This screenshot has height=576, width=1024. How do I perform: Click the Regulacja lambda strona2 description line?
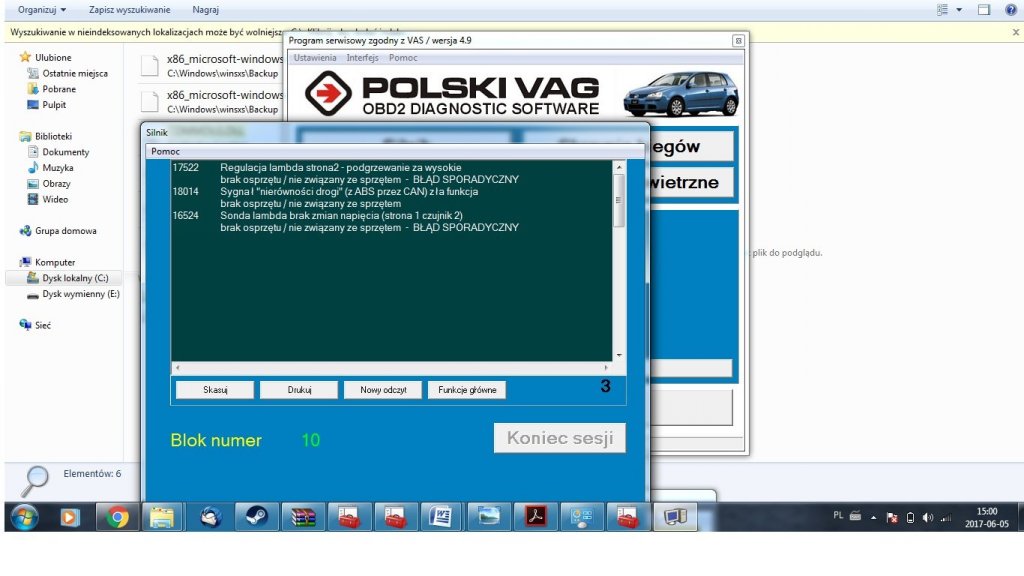(341, 167)
